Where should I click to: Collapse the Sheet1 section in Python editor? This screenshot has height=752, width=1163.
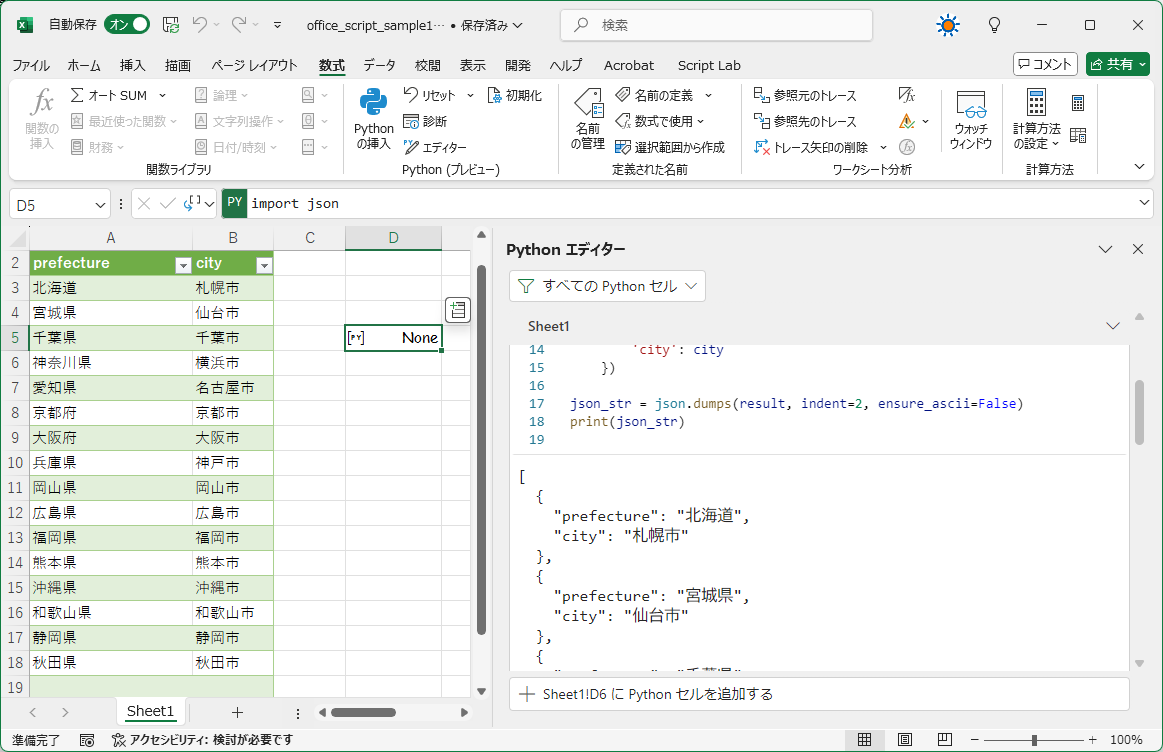1113,324
